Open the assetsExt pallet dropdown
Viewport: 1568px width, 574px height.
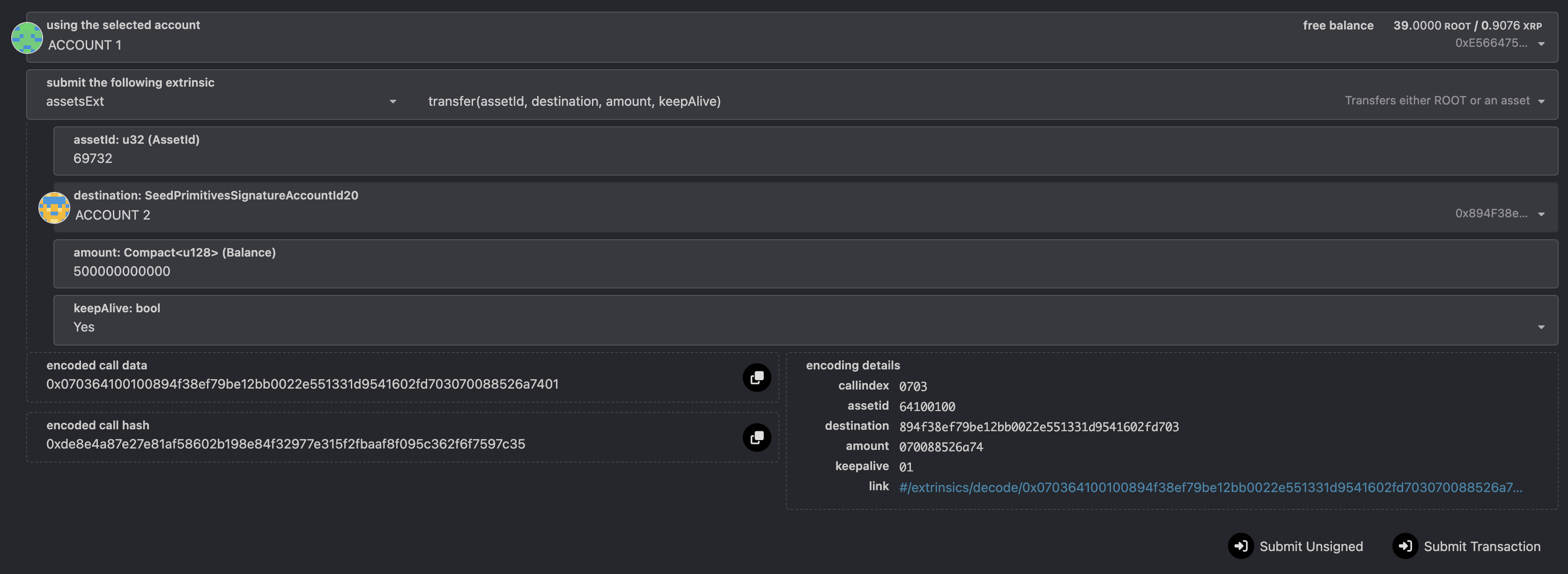tap(392, 102)
